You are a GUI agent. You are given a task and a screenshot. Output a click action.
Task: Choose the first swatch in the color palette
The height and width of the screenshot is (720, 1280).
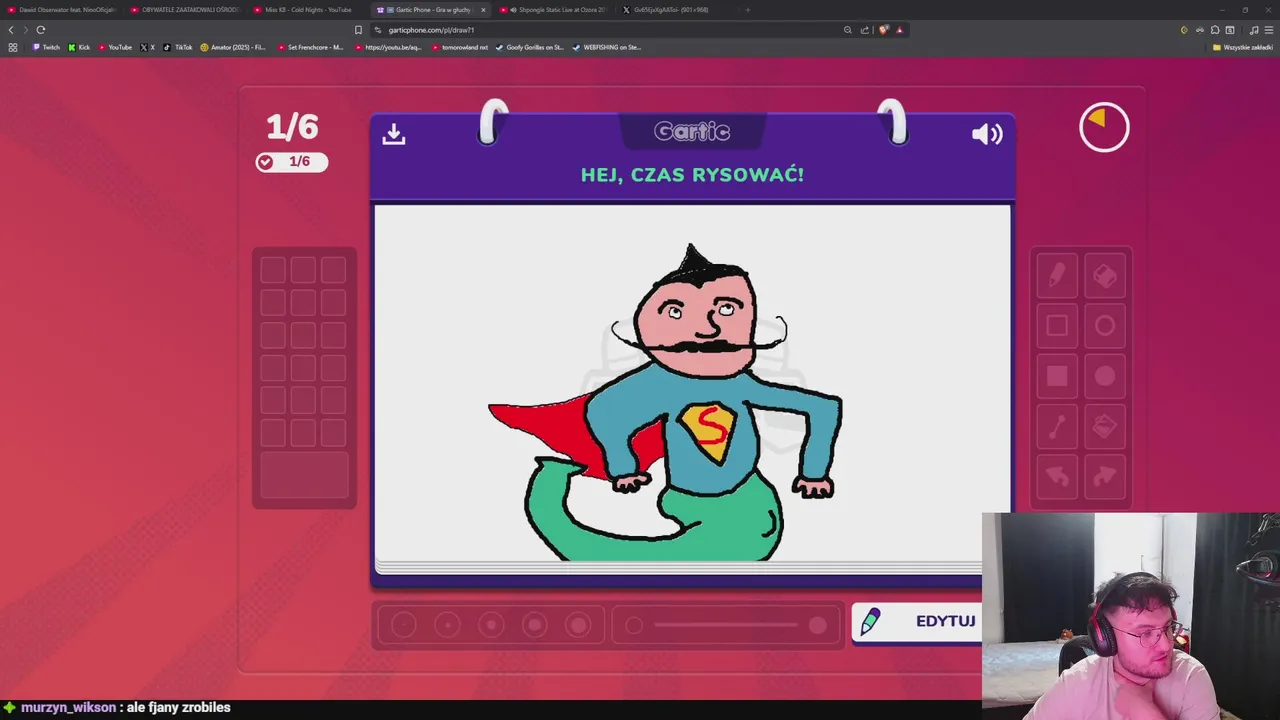[273, 270]
